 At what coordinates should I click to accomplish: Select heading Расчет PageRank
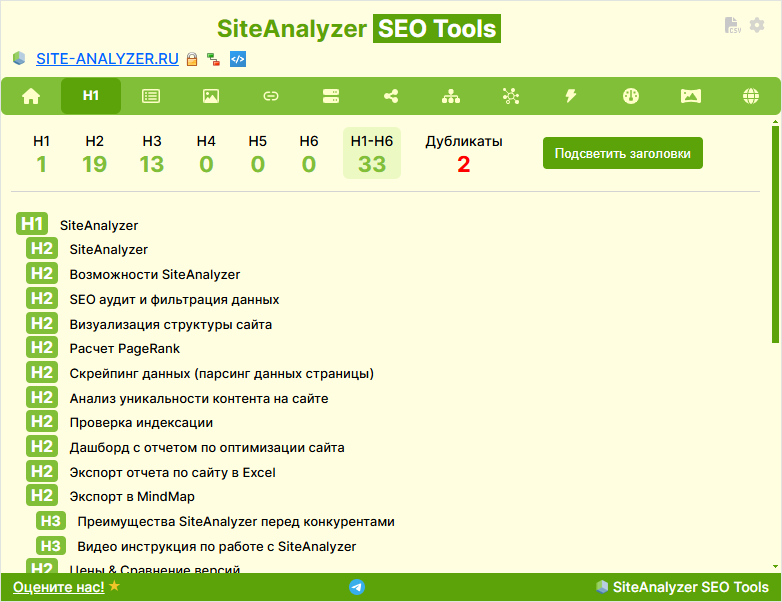(x=125, y=349)
